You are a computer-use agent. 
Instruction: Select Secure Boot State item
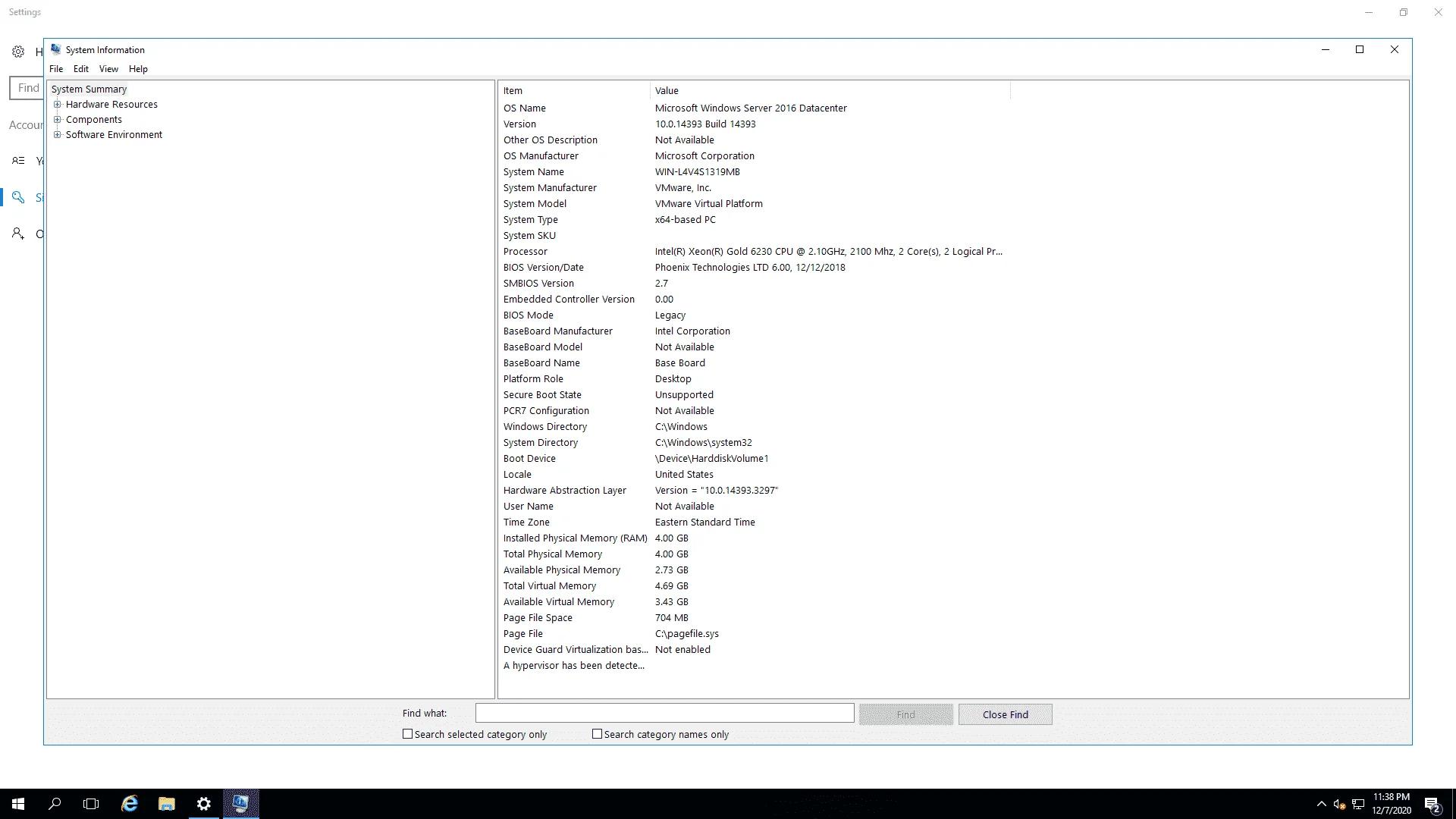542,395
